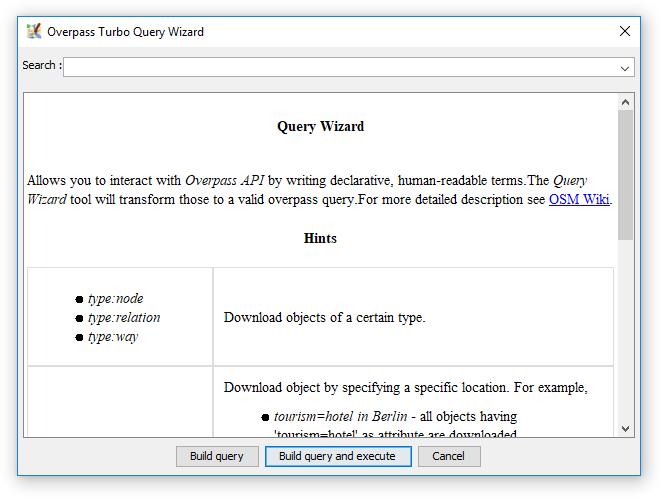Focus the Search text field
The width and height of the screenshot is (662, 498).
point(340,67)
